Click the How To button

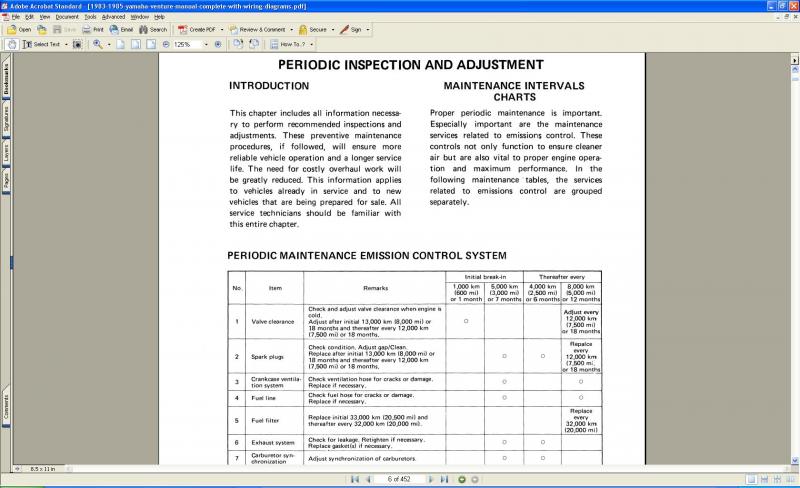[292, 44]
